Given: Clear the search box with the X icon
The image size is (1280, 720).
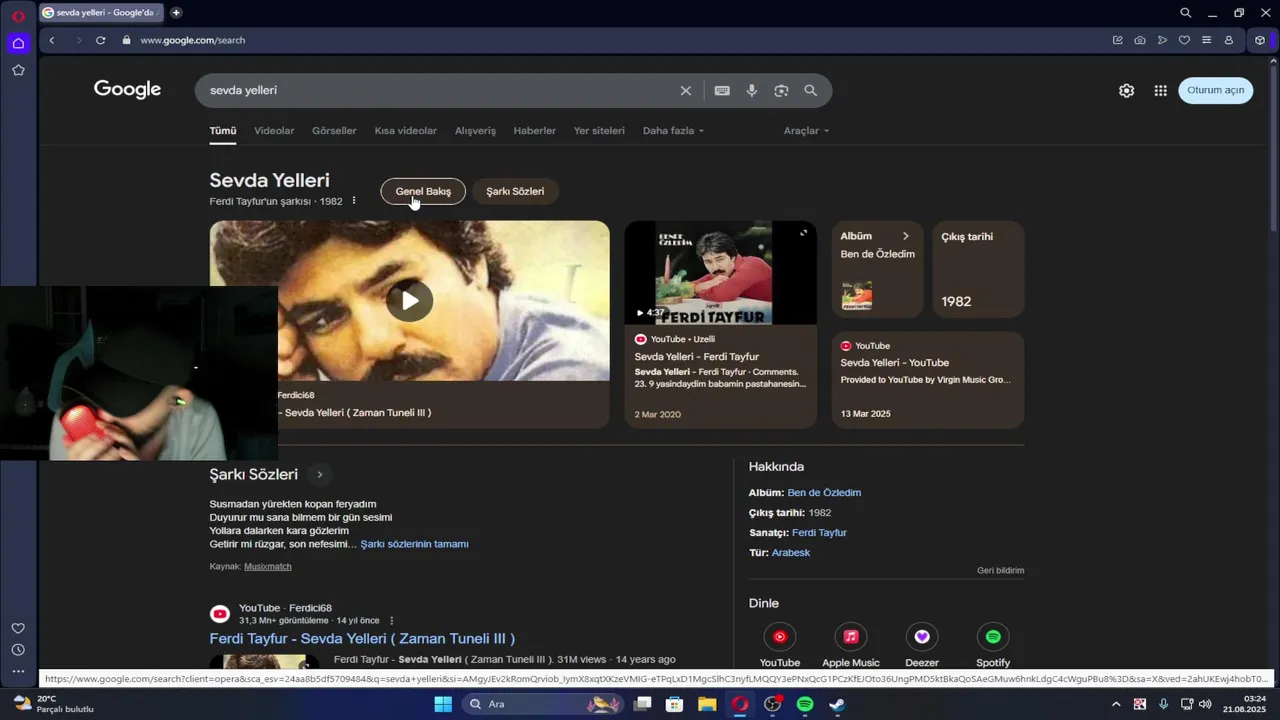Looking at the screenshot, I should point(686,90).
